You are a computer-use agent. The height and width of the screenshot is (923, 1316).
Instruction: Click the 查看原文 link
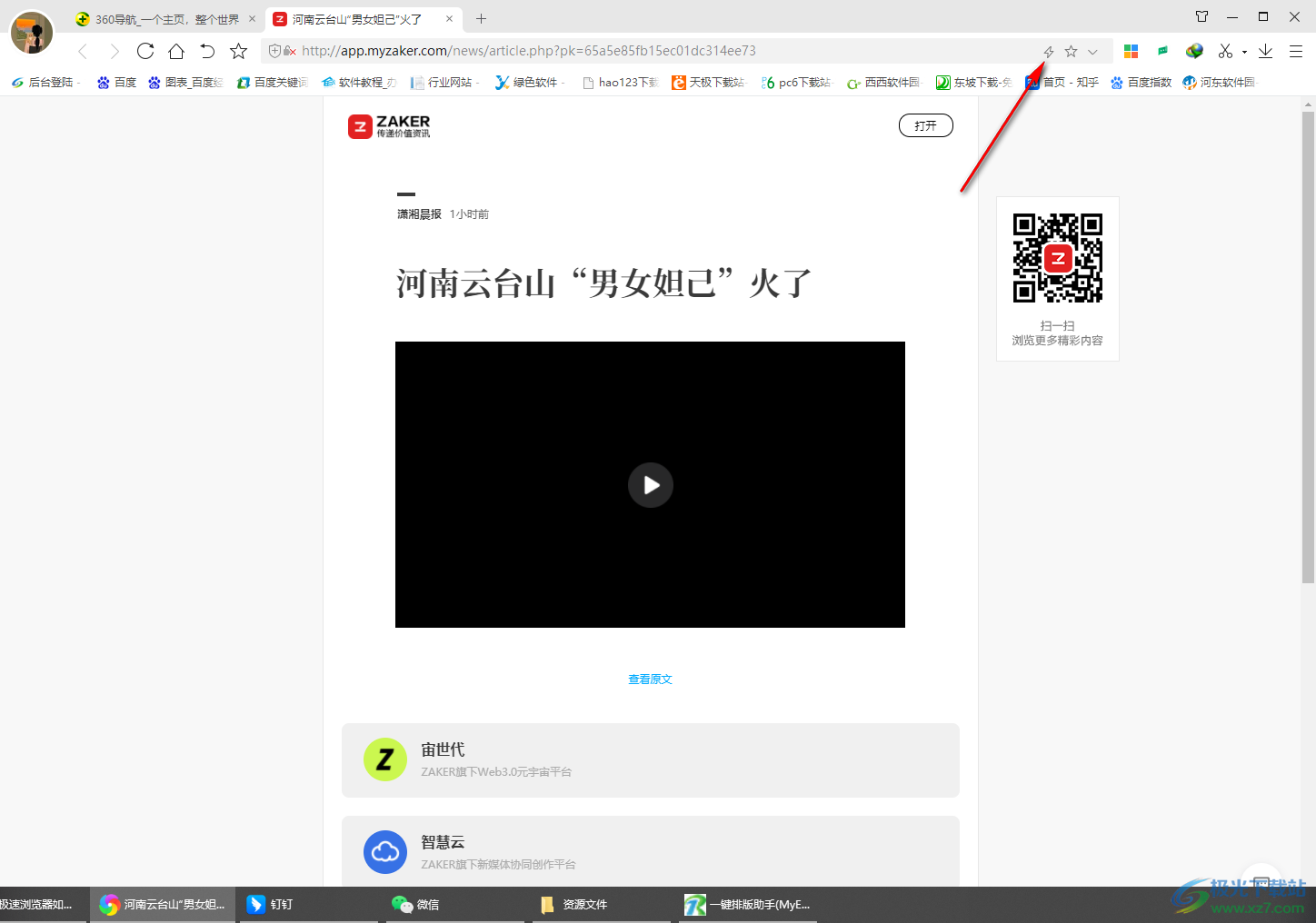[x=650, y=680]
